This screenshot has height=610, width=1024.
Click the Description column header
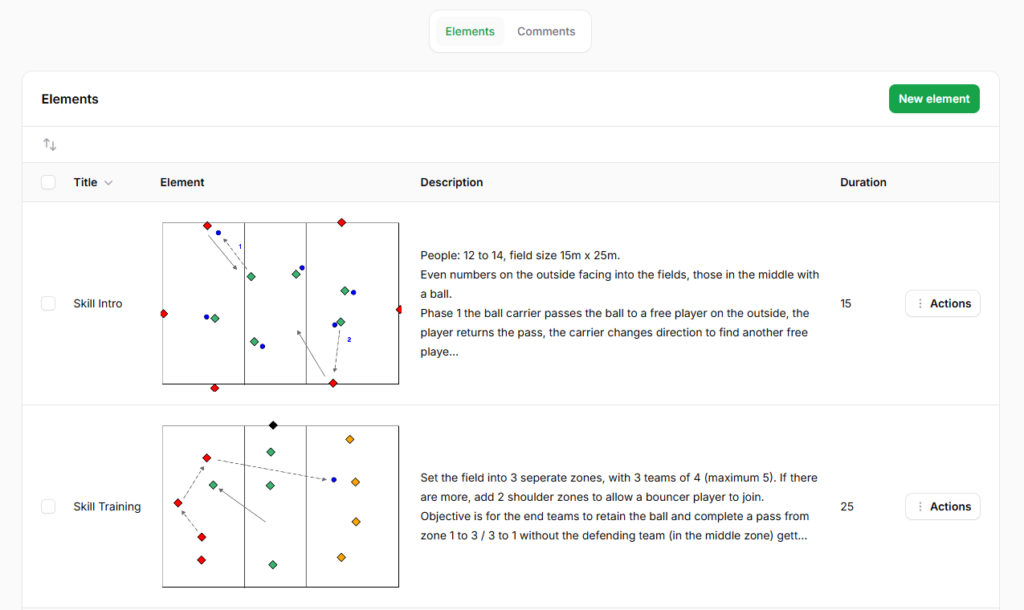(x=451, y=183)
